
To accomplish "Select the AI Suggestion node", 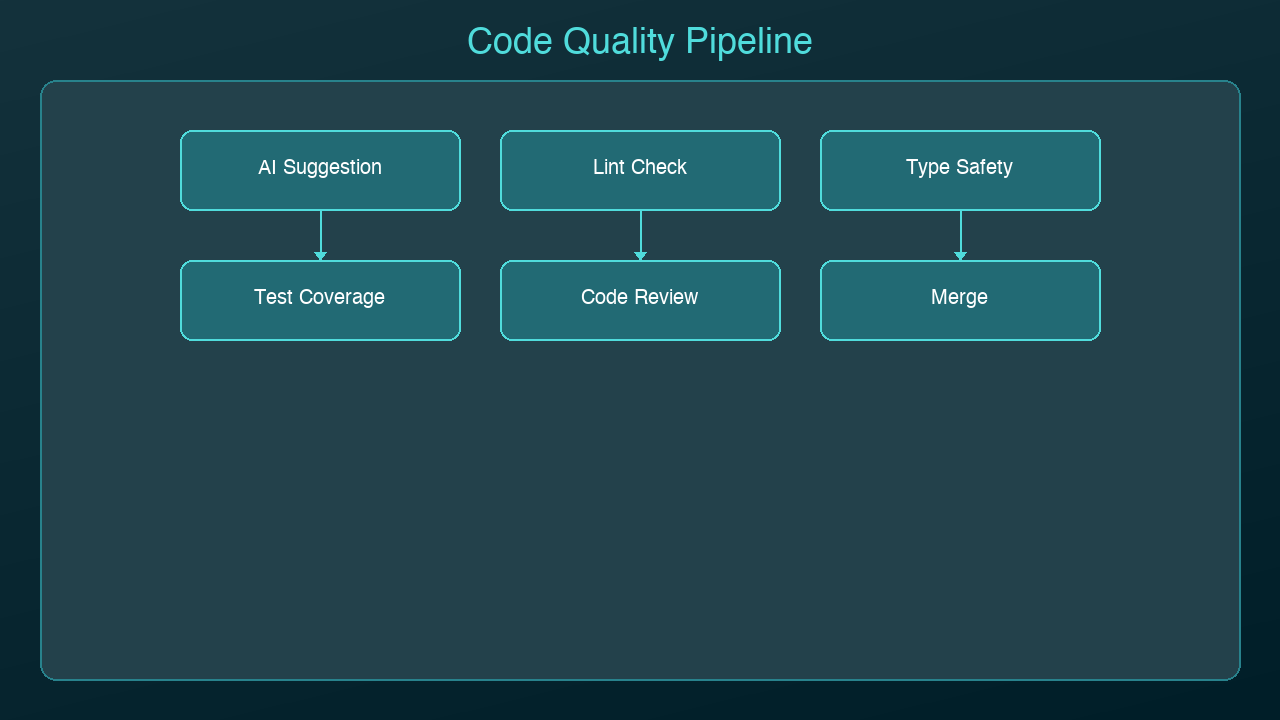I will click(320, 170).
